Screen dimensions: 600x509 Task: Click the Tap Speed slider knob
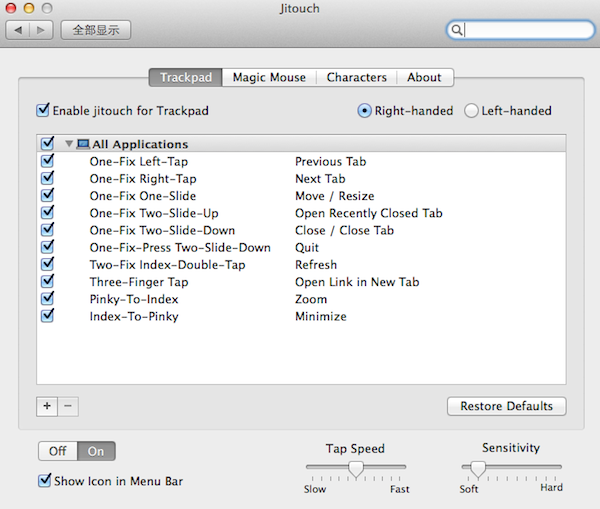(x=355, y=468)
